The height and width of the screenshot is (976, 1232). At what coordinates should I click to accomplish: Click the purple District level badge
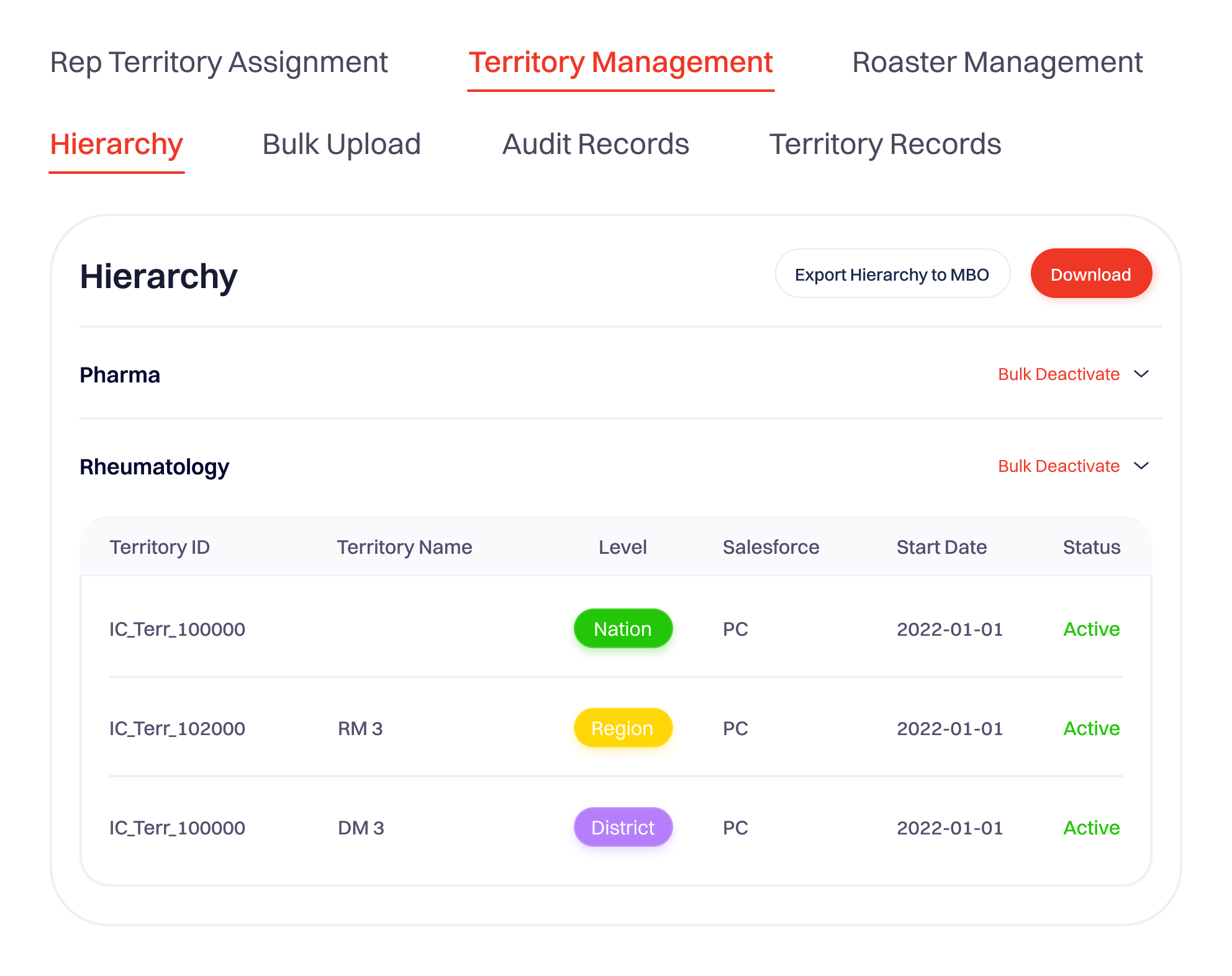pyautogui.click(x=622, y=828)
